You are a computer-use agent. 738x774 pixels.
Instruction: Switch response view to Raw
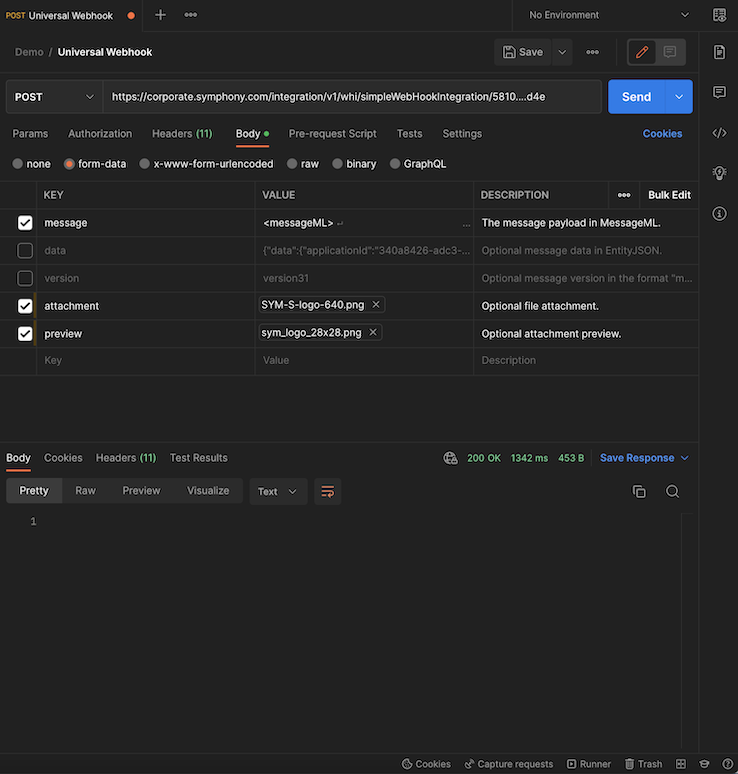pyautogui.click(x=85, y=491)
